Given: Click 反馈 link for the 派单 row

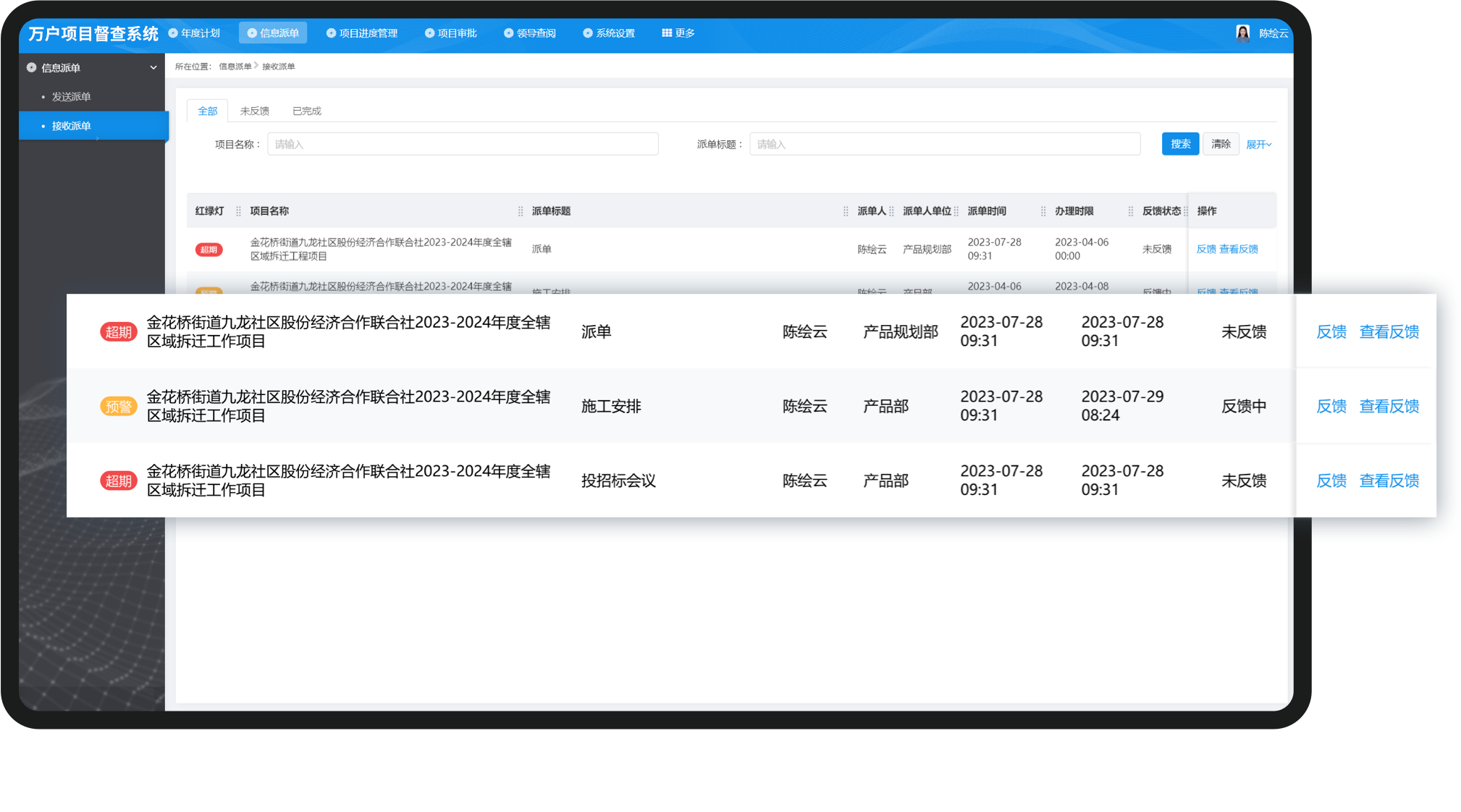Looking at the screenshot, I should (1331, 332).
